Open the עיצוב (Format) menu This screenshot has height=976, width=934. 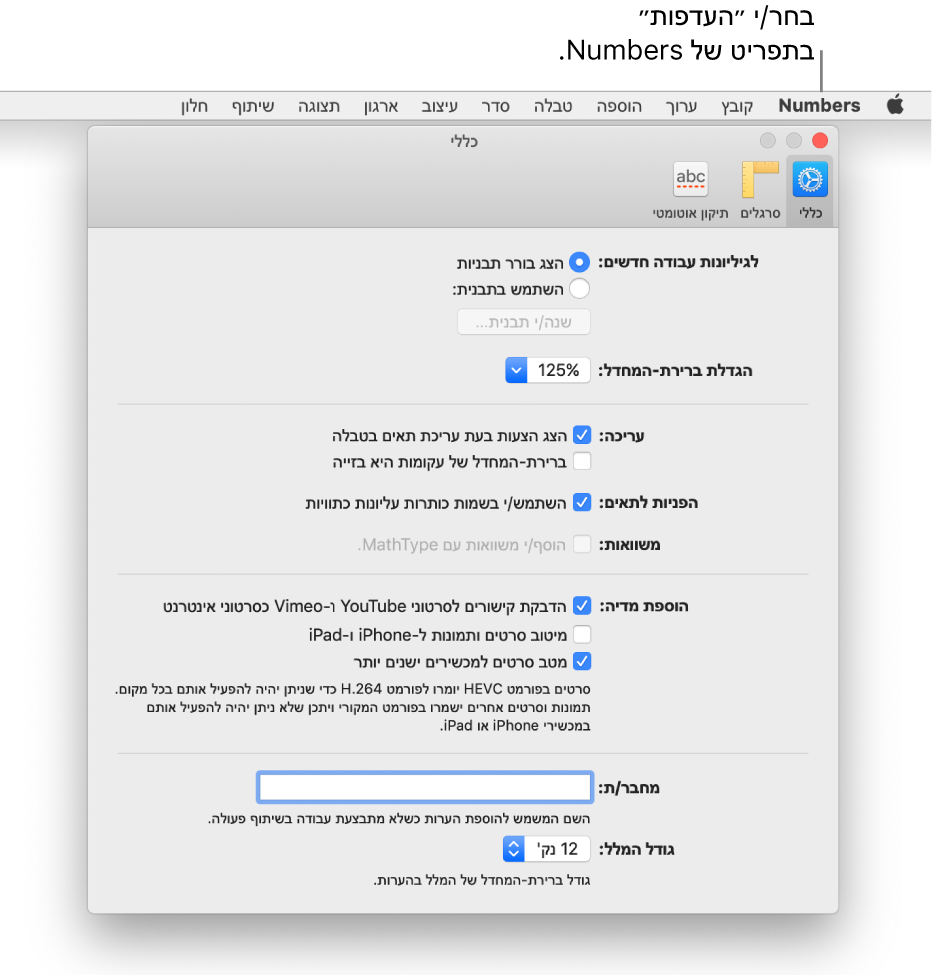click(x=439, y=106)
